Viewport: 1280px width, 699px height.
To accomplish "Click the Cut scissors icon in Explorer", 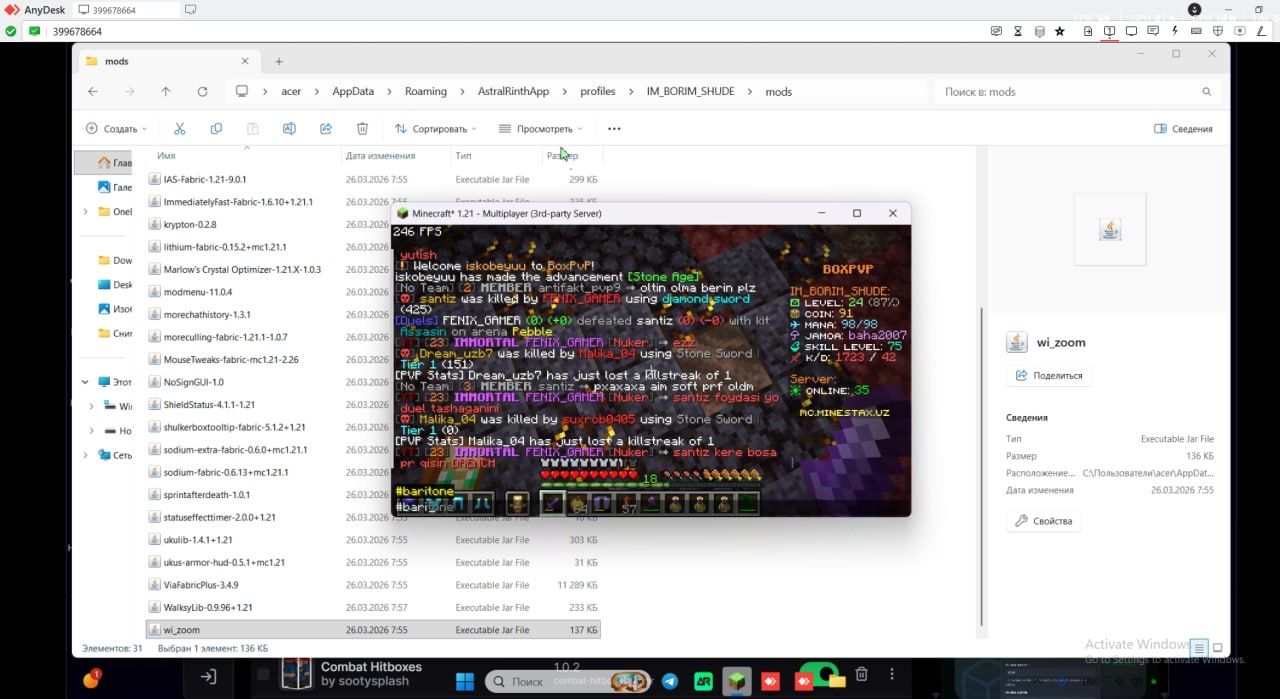I will [180, 129].
